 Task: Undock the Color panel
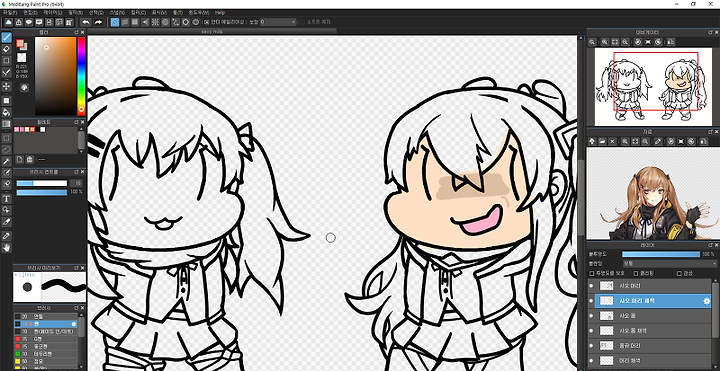(77, 32)
